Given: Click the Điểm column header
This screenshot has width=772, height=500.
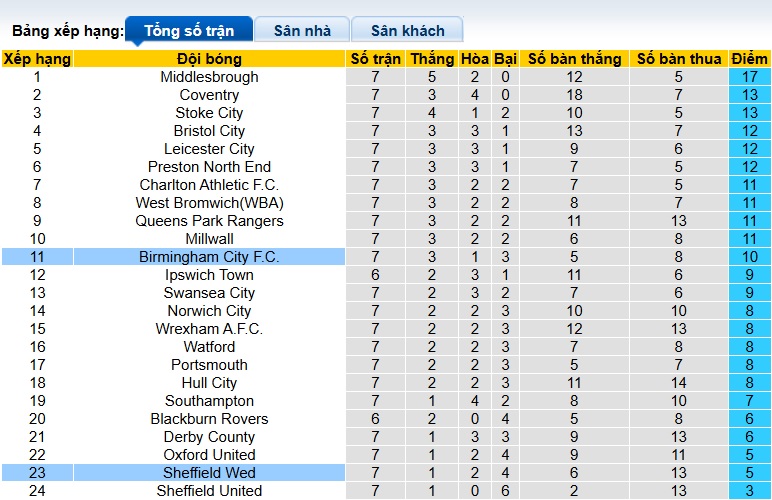Looking at the screenshot, I should [749, 59].
